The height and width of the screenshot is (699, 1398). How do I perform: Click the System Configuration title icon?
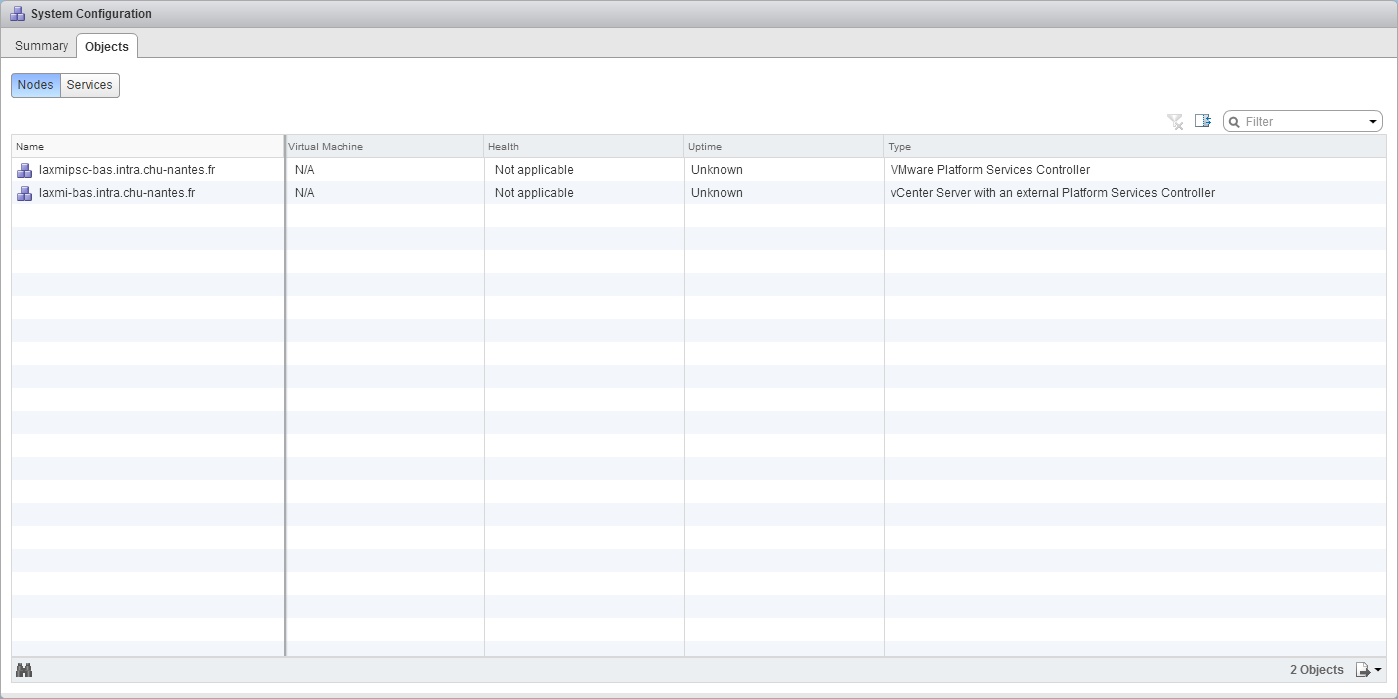pos(18,14)
